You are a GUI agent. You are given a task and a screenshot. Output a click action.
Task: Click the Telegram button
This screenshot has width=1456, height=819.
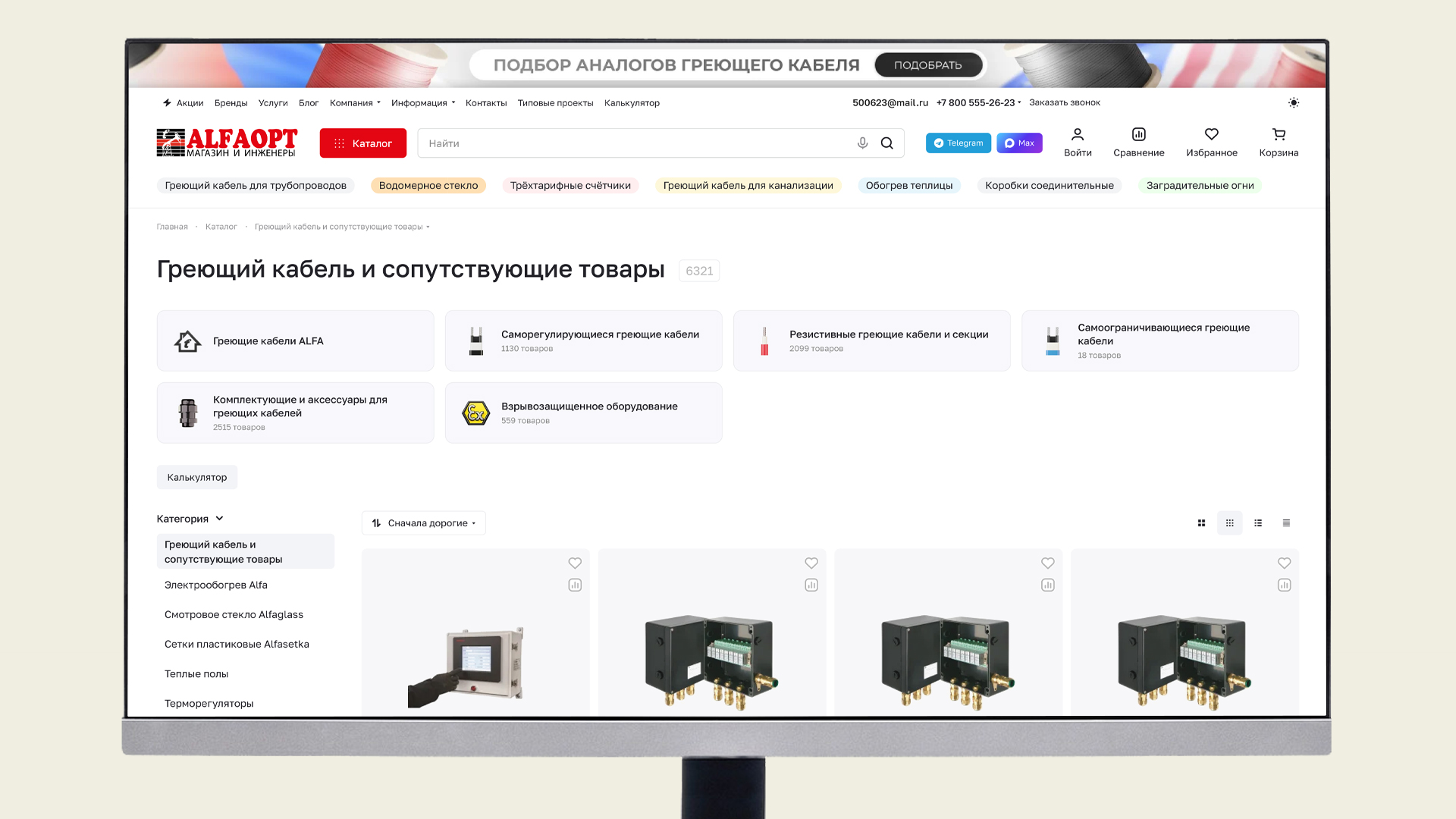[958, 143]
